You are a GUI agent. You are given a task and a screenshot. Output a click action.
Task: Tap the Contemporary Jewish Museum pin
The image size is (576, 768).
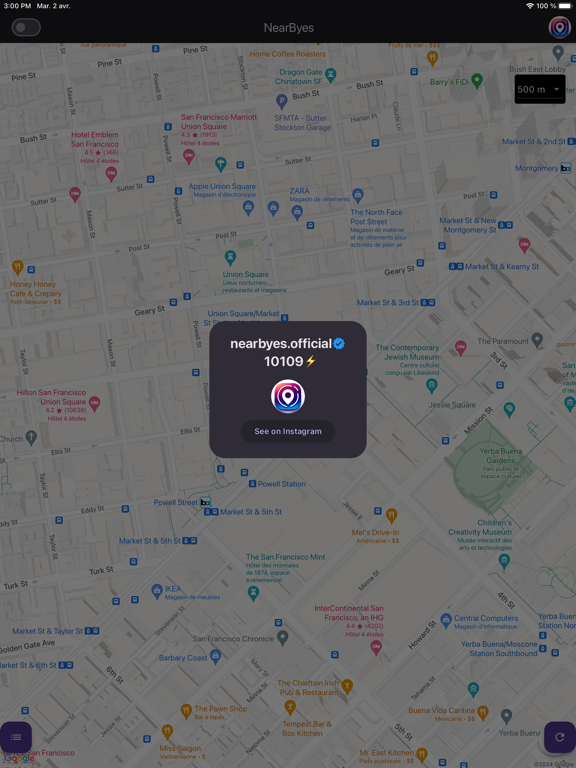point(432,386)
